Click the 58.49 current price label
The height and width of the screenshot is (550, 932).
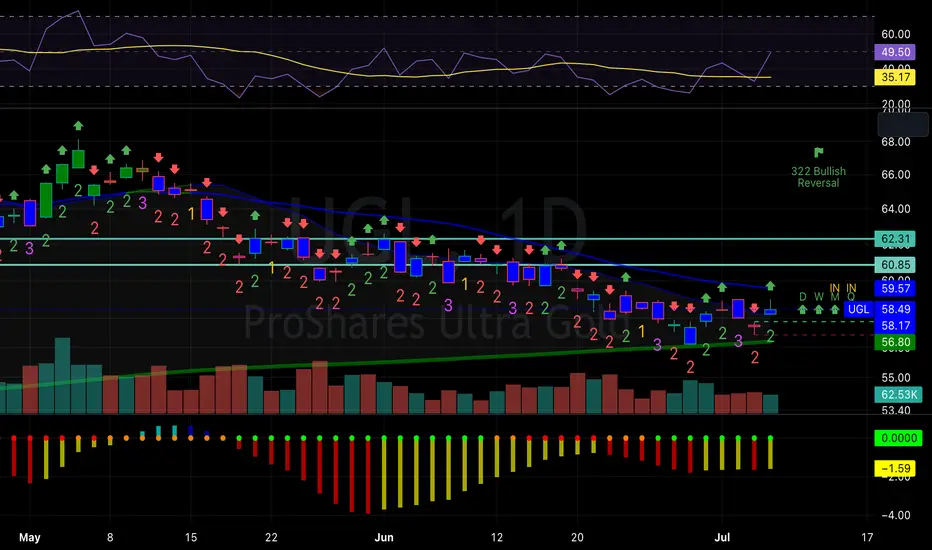(x=895, y=309)
